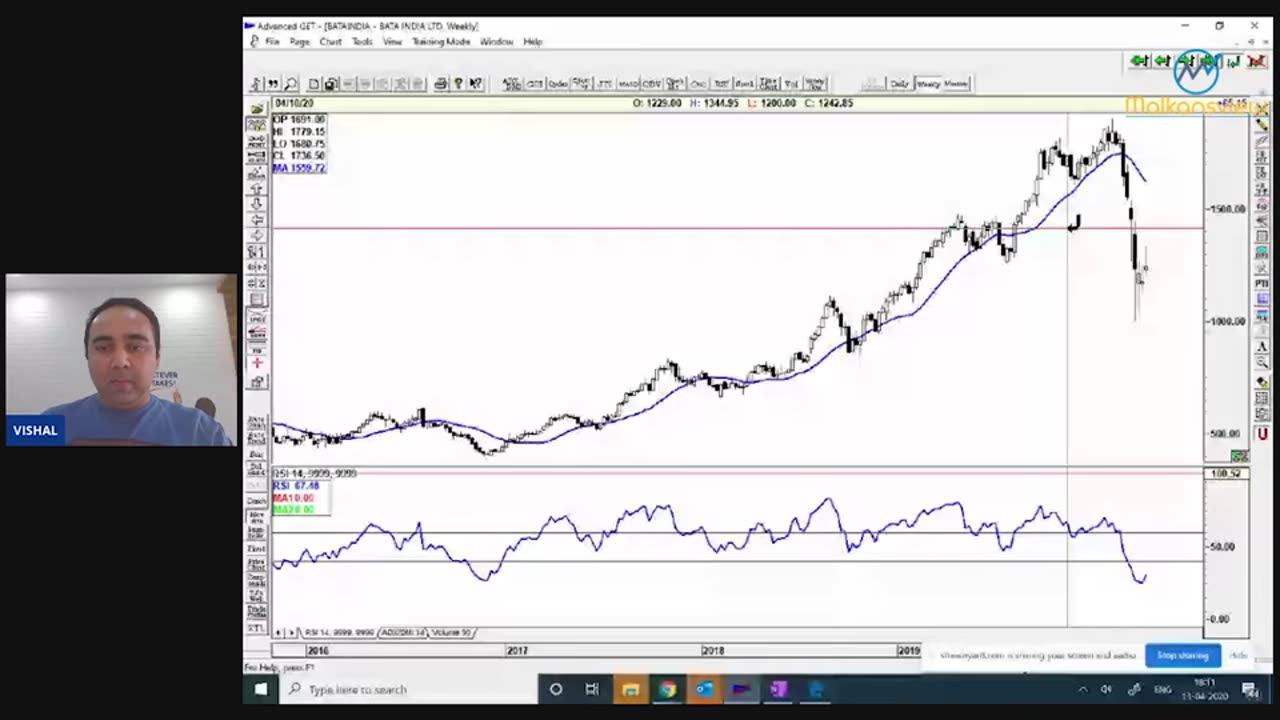Click the Vol study toolbar button
The width and height of the screenshot is (1280, 720).
(x=791, y=84)
